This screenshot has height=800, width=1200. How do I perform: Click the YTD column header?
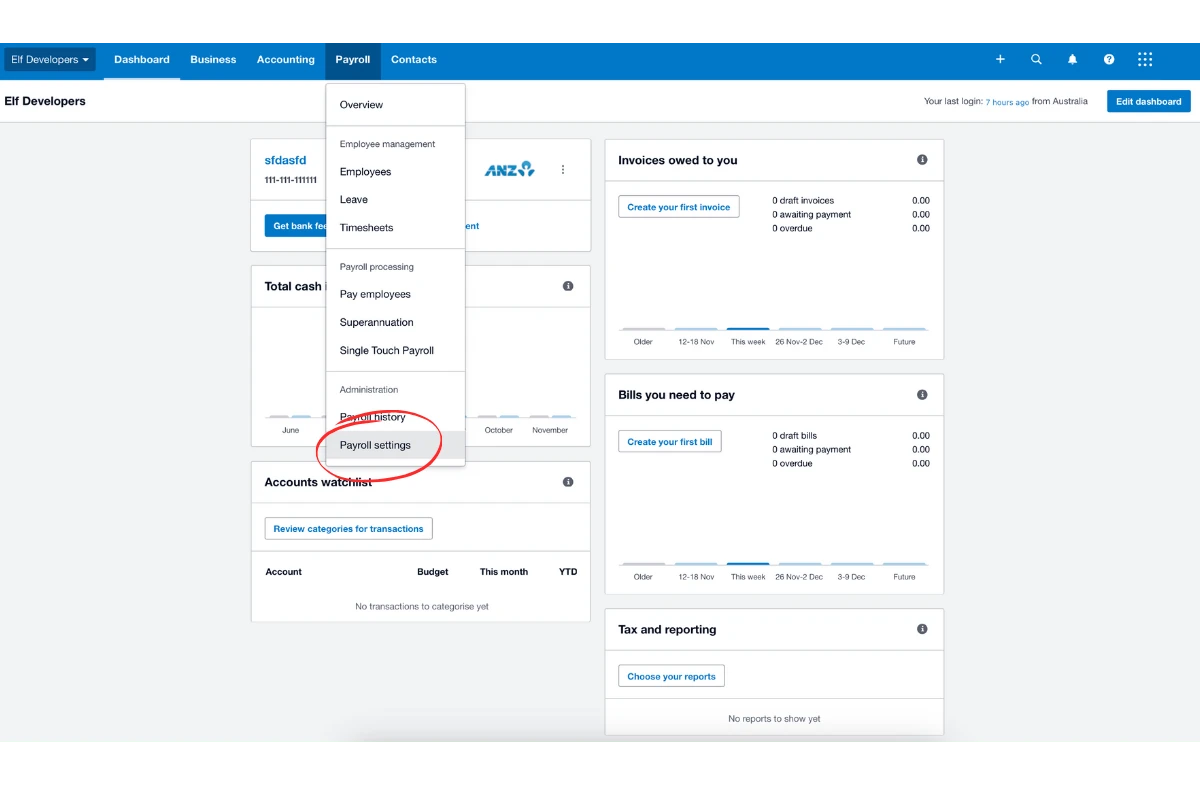(568, 572)
